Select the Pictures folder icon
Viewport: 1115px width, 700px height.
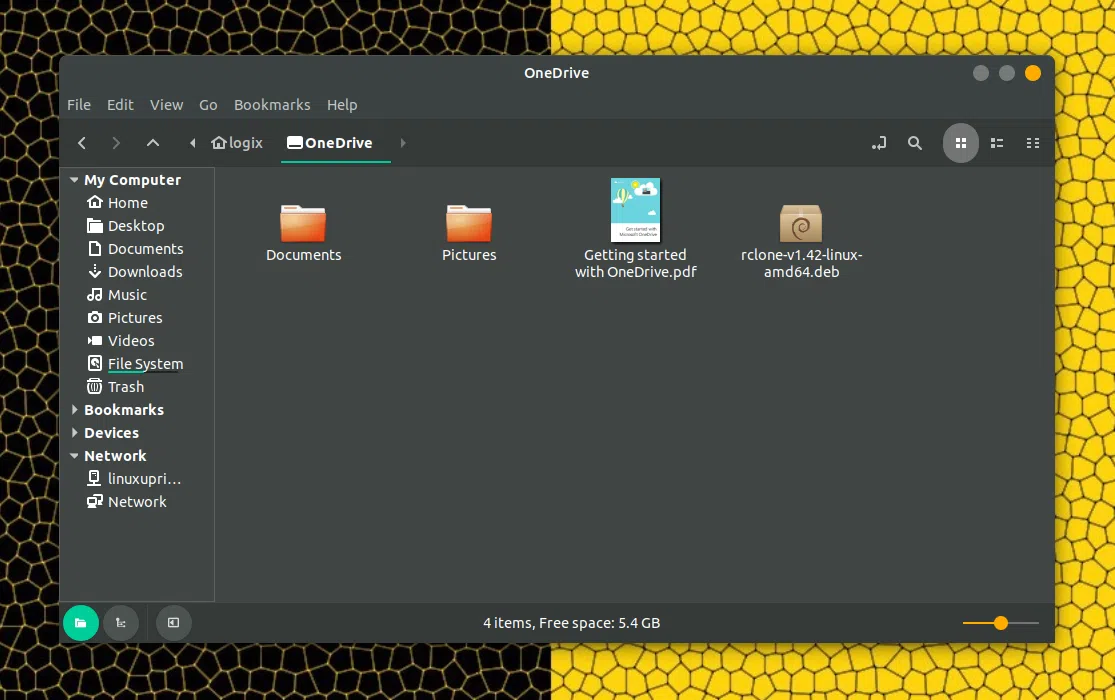pos(469,223)
